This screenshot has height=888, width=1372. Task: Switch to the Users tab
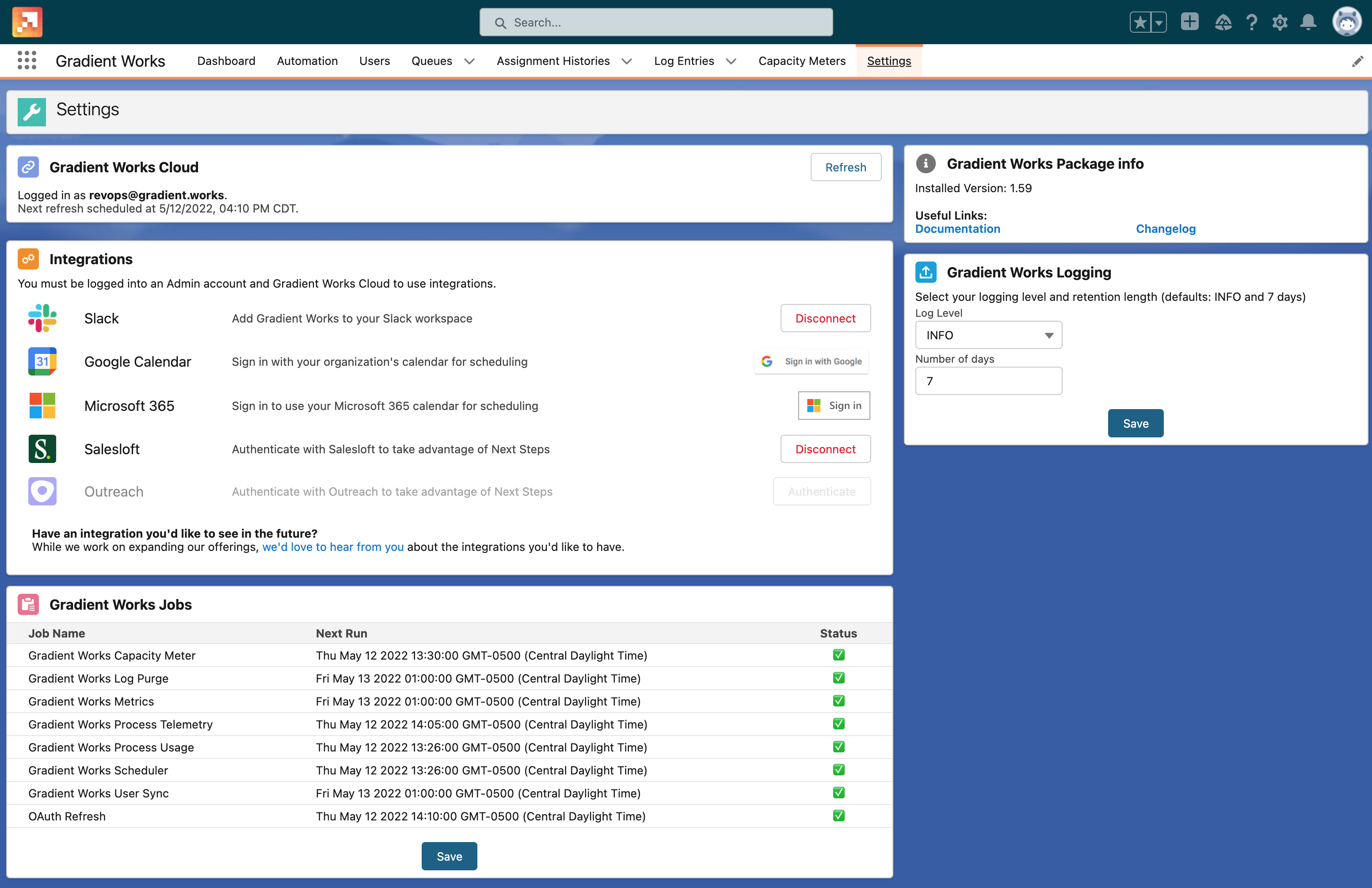coord(374,61)
